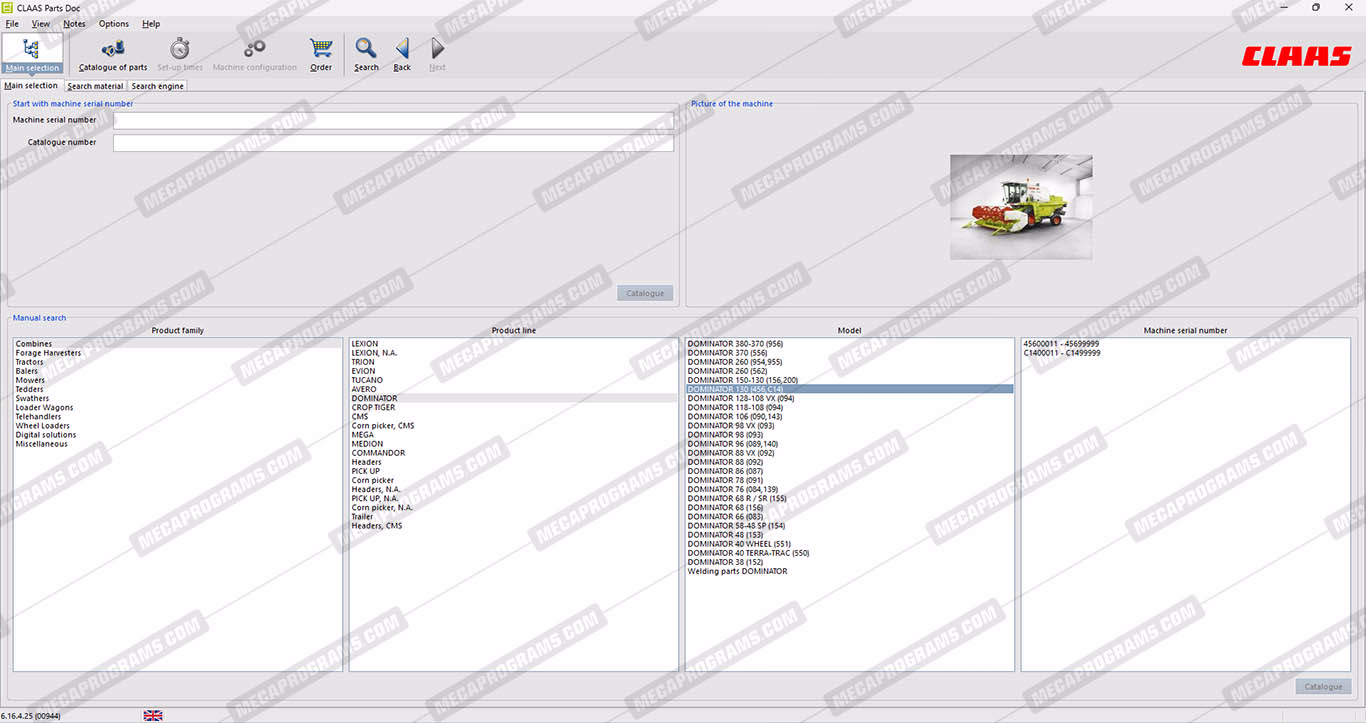Select LEXION product line
Viewport: 1366px width, 723px height.
(514, 344)
